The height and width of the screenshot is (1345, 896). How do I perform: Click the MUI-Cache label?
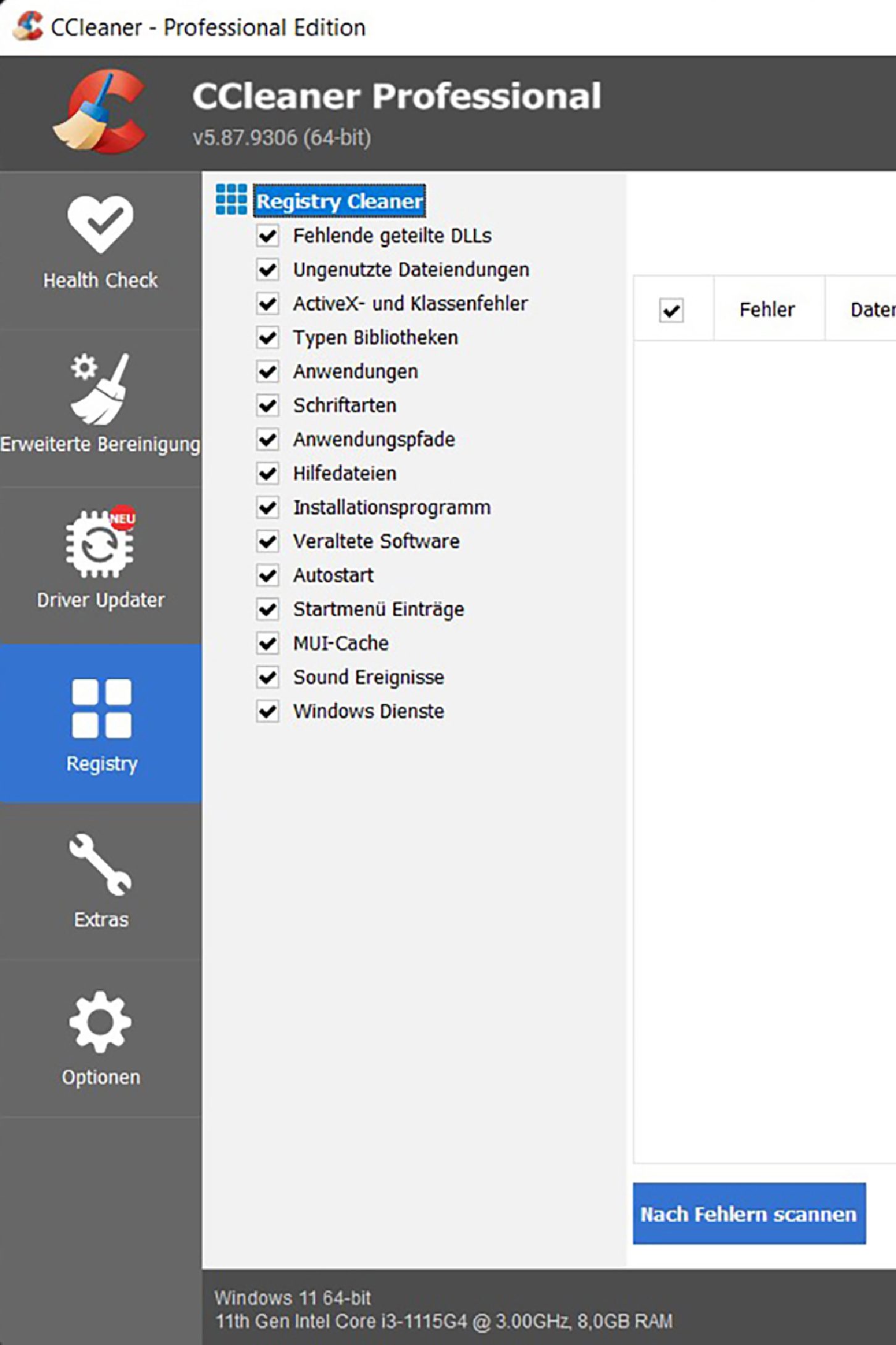[341, 643]
